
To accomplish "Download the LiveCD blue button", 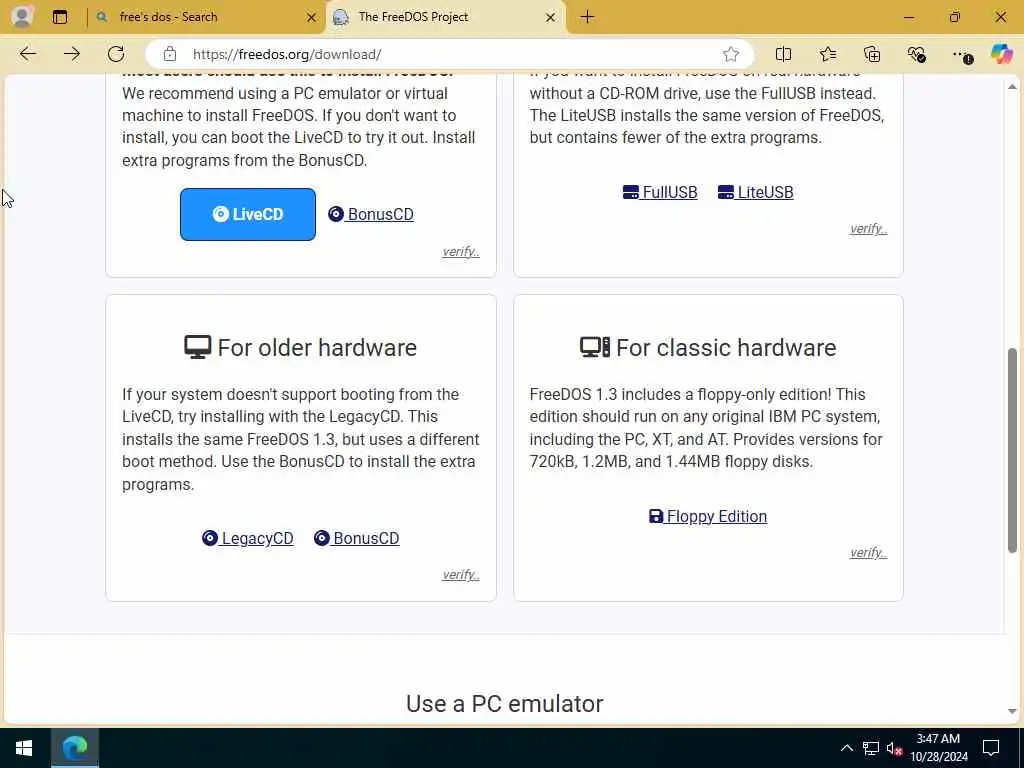I will pos(248,214).
